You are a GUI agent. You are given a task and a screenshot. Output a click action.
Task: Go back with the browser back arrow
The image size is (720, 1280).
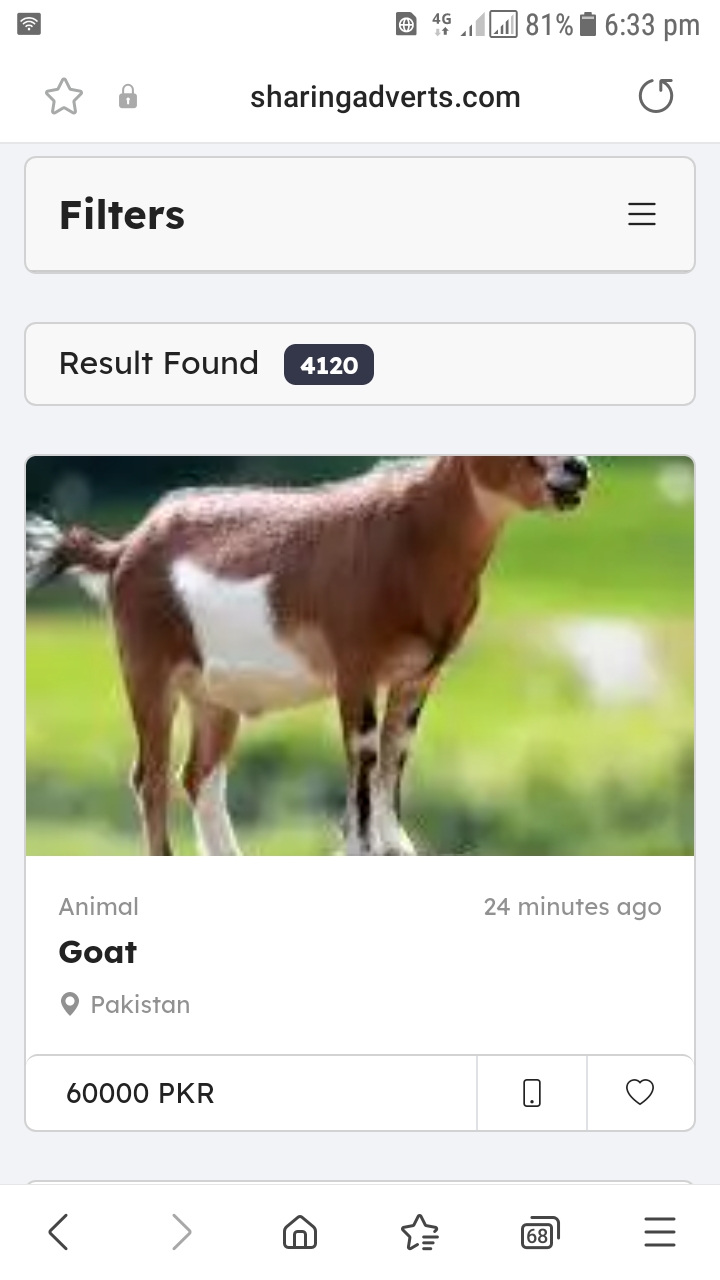point(59,1232)
